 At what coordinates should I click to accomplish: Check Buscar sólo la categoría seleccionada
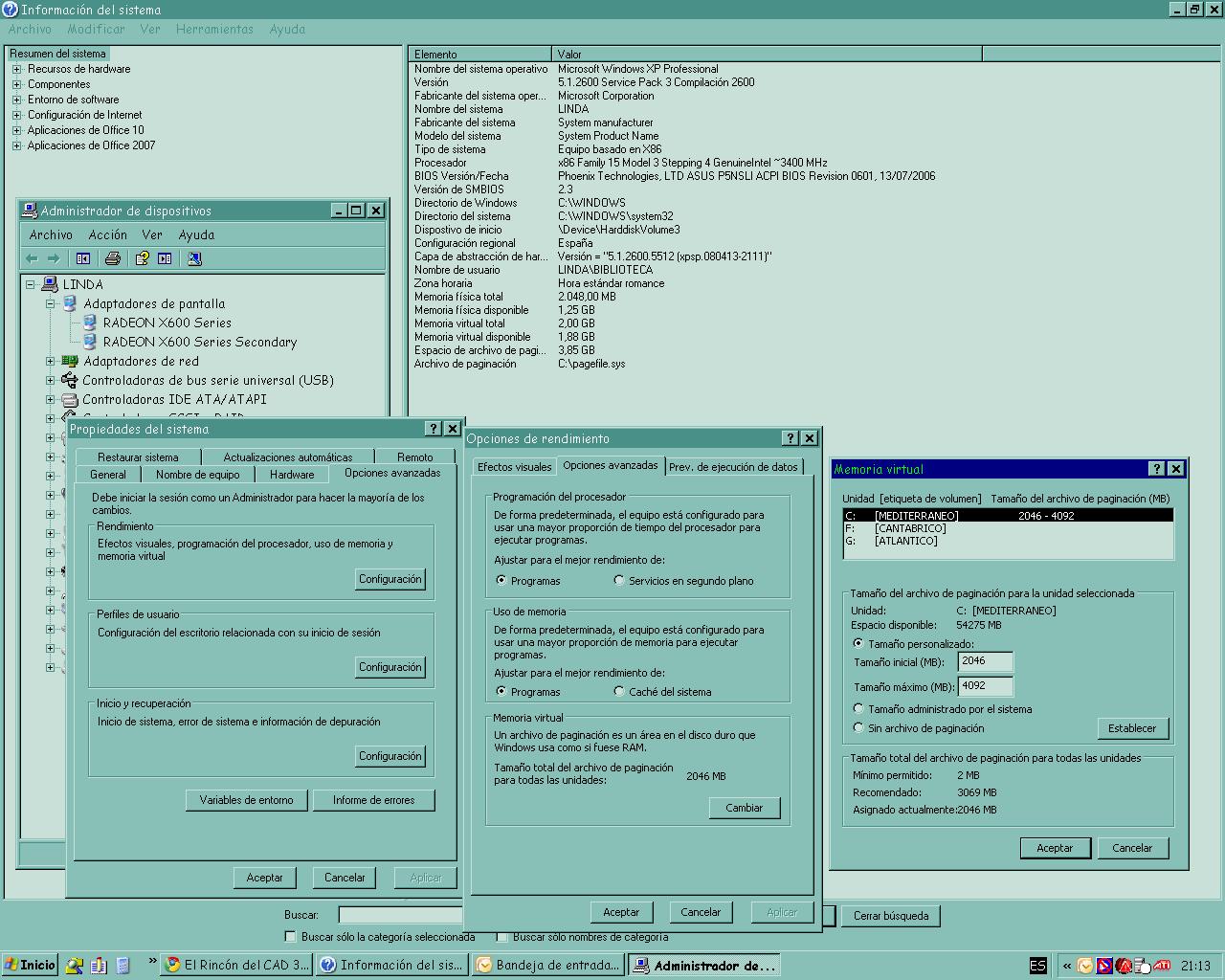click(x=291, y=937)
